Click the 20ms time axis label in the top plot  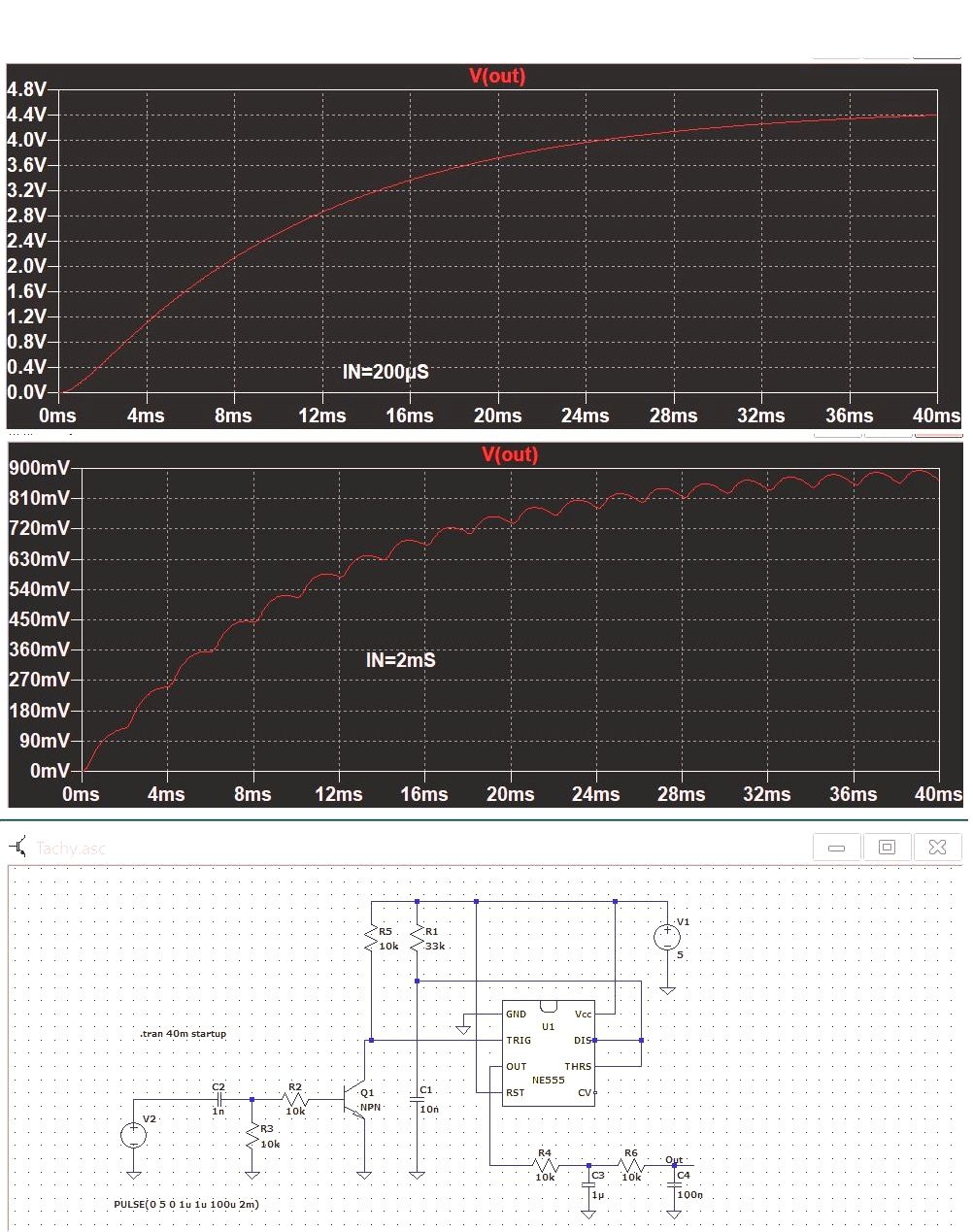pos(497,416)
